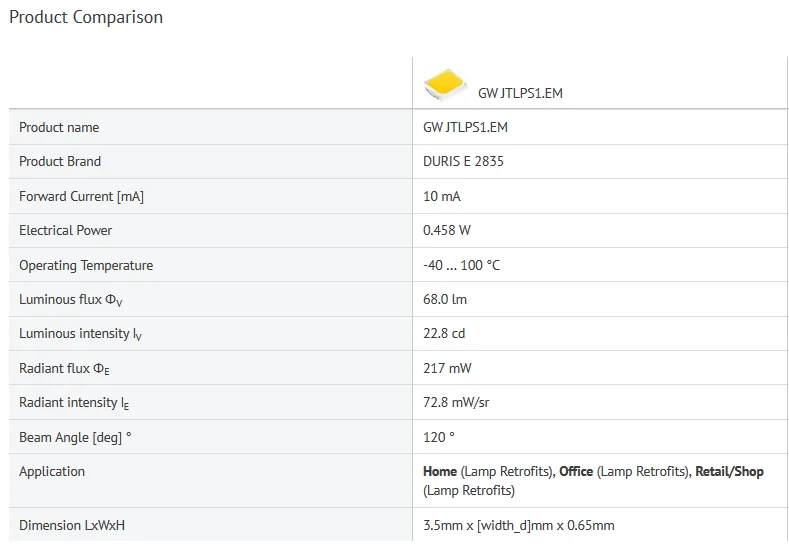
Task: Click the Operating Temperature label
Action: (86, 265)
